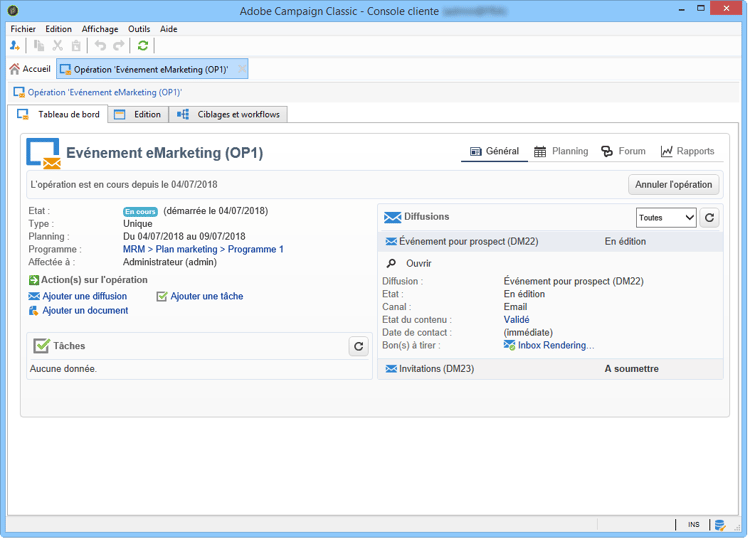
Task: Click the copy toolbar icon
Action: click(x=39, y=46)
